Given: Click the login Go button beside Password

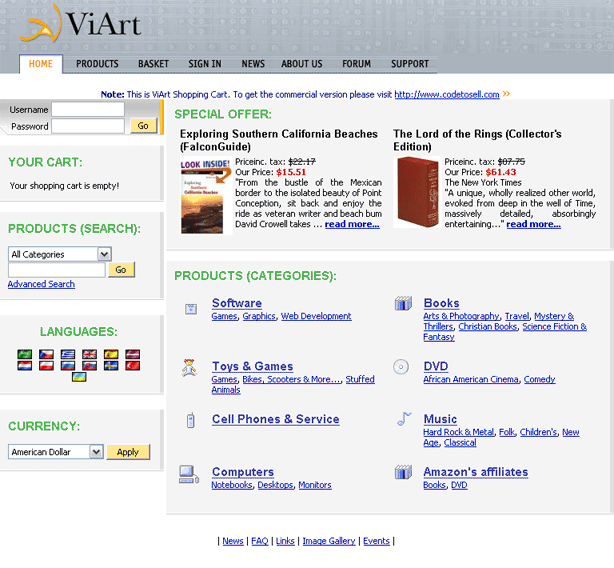Looking at the screenshot, I should (143, 126).
